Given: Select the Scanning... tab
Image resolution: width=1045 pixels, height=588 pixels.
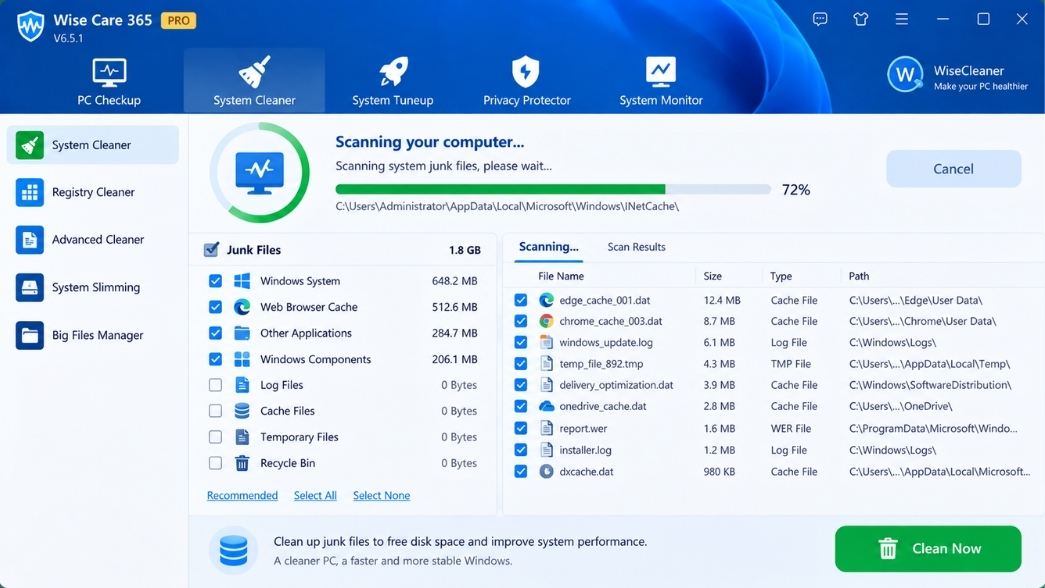Looking at the screenshot, I should (x=548, y=247).
